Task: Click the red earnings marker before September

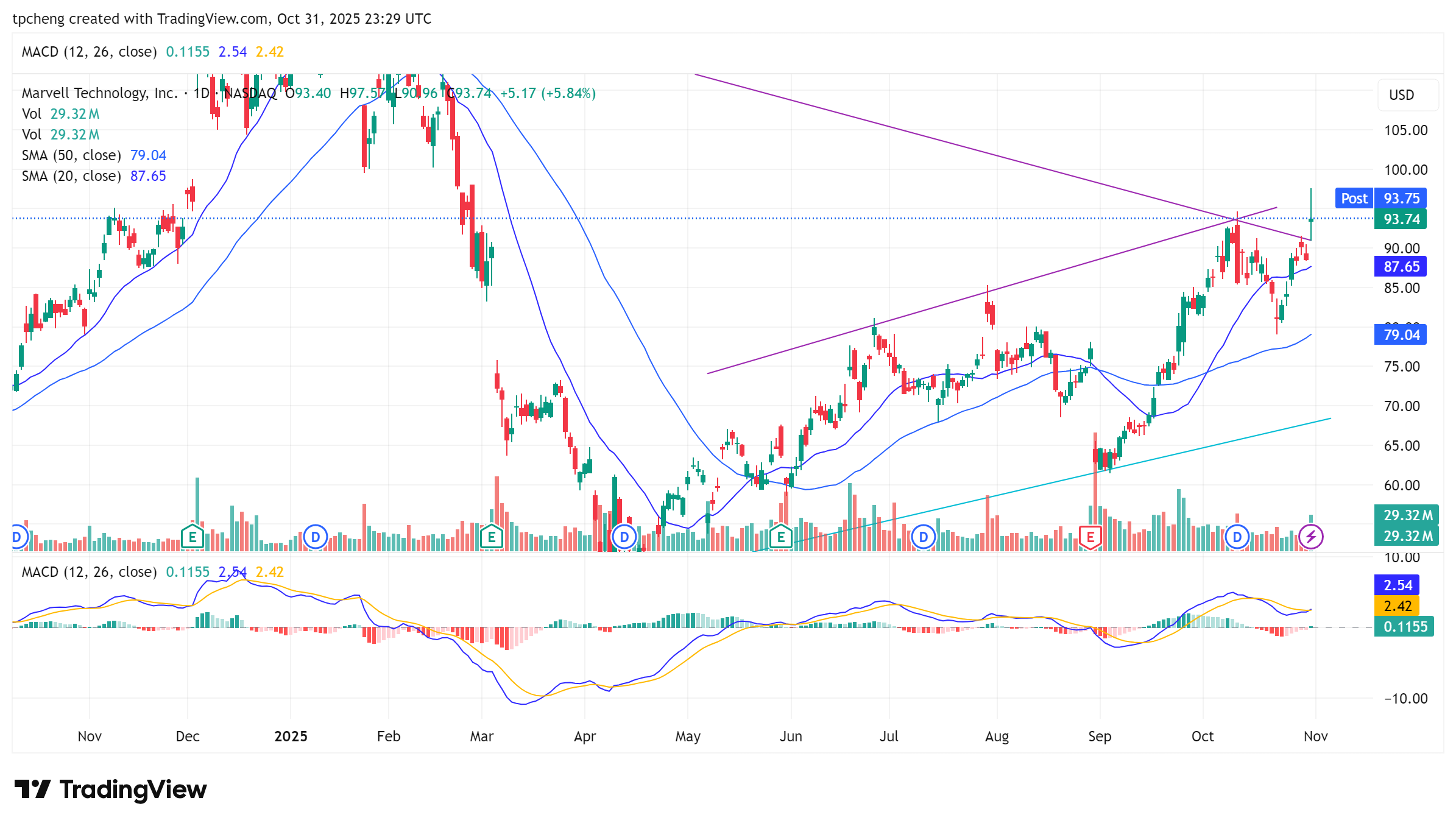Action: click(1090, 537)
